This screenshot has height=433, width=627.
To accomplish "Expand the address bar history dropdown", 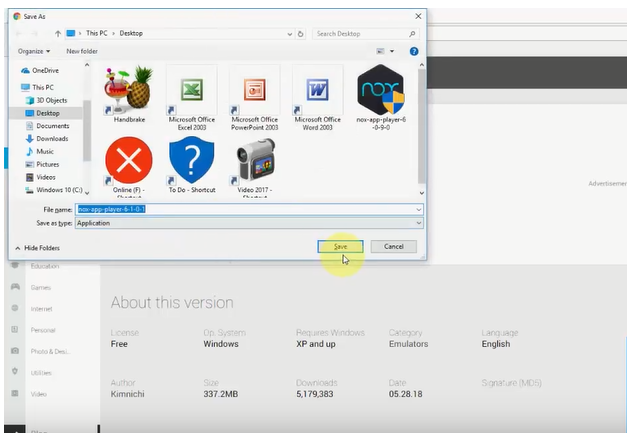I will [290, 34].
